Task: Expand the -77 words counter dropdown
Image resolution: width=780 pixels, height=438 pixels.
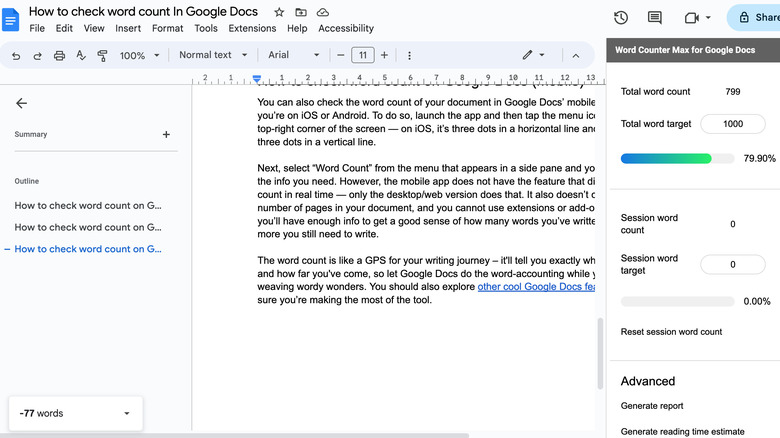Action: coord(127,413)
